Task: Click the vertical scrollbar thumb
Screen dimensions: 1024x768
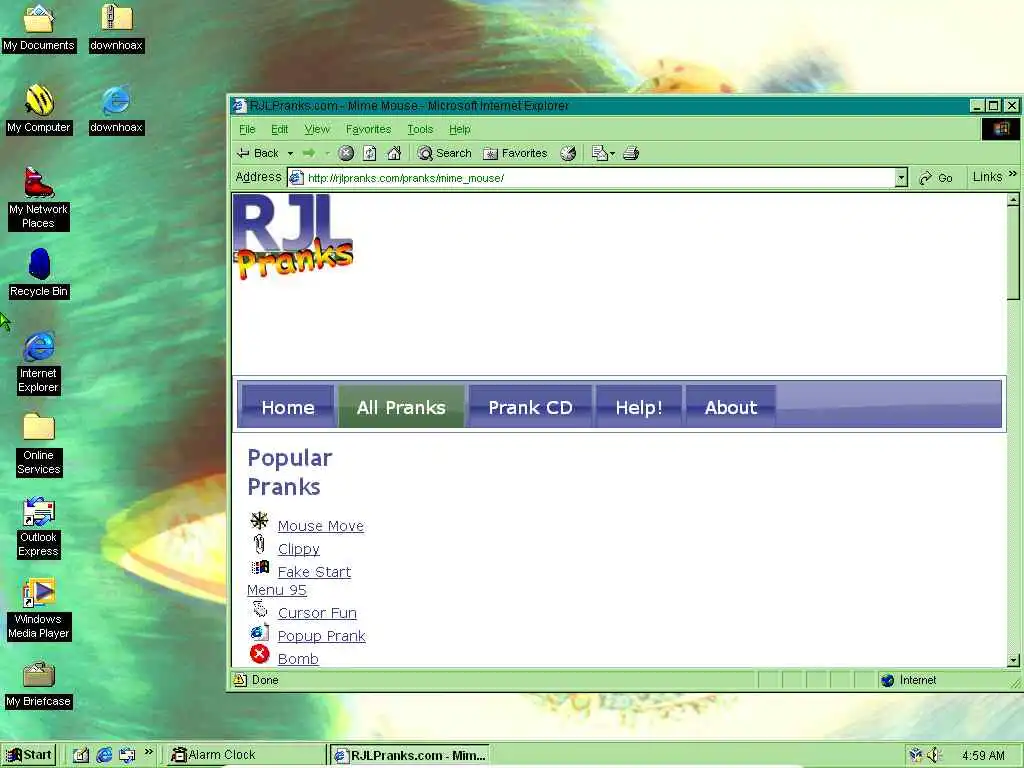Action: (x=1013, y=253)
